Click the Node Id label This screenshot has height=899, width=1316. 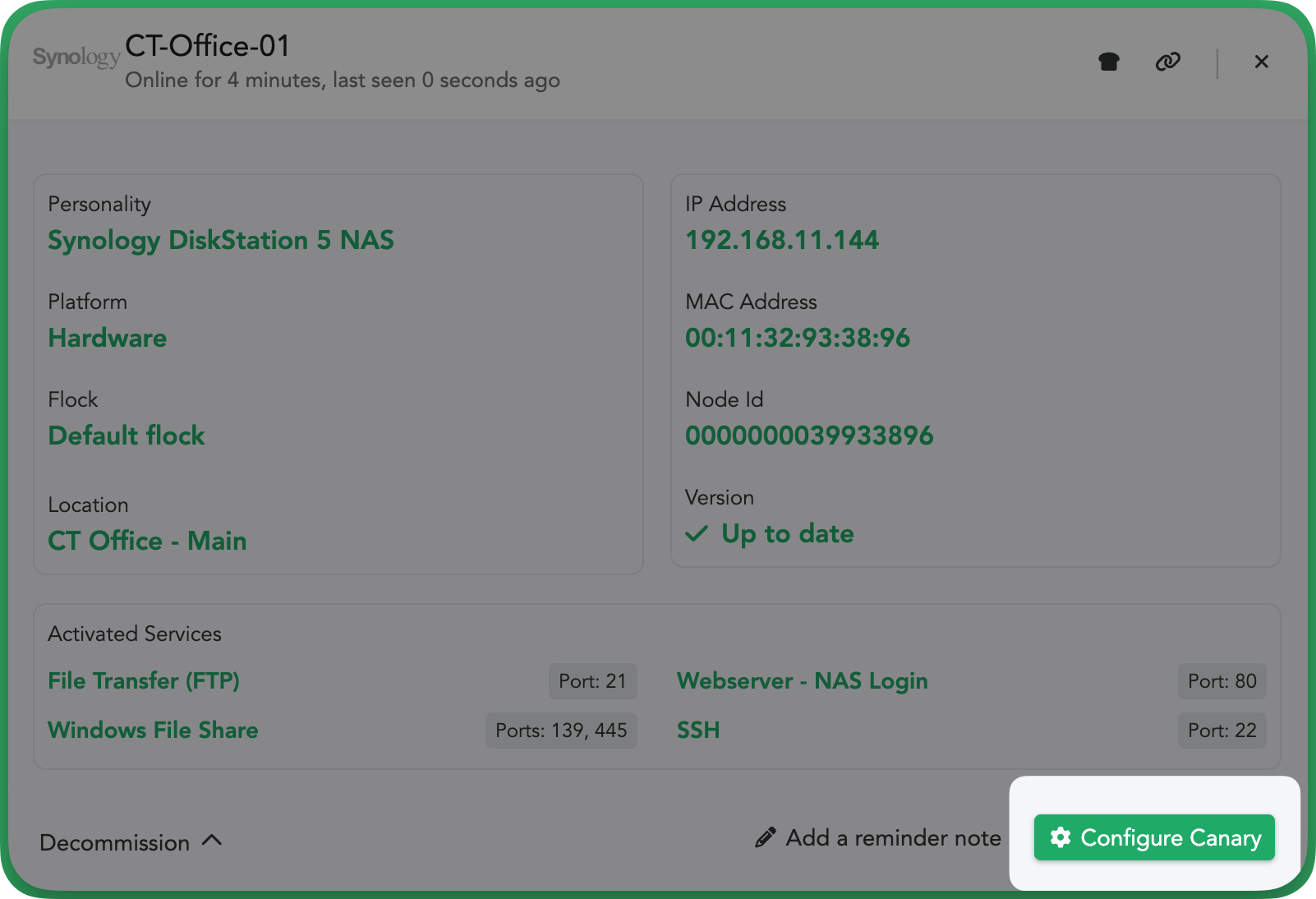click(725, 399)
